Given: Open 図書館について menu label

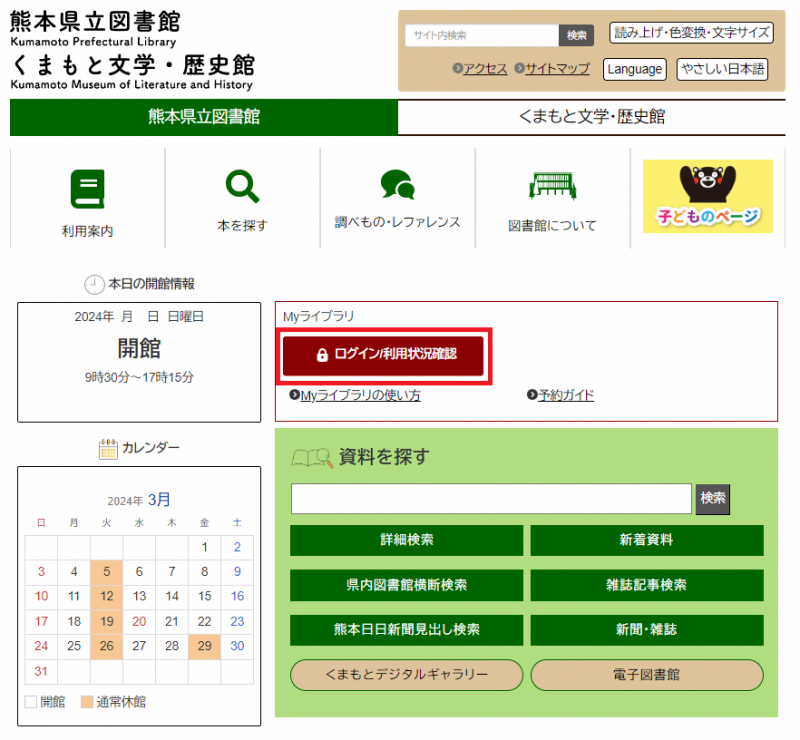Looking at the screenshot, I should click(x=553, y=226).
